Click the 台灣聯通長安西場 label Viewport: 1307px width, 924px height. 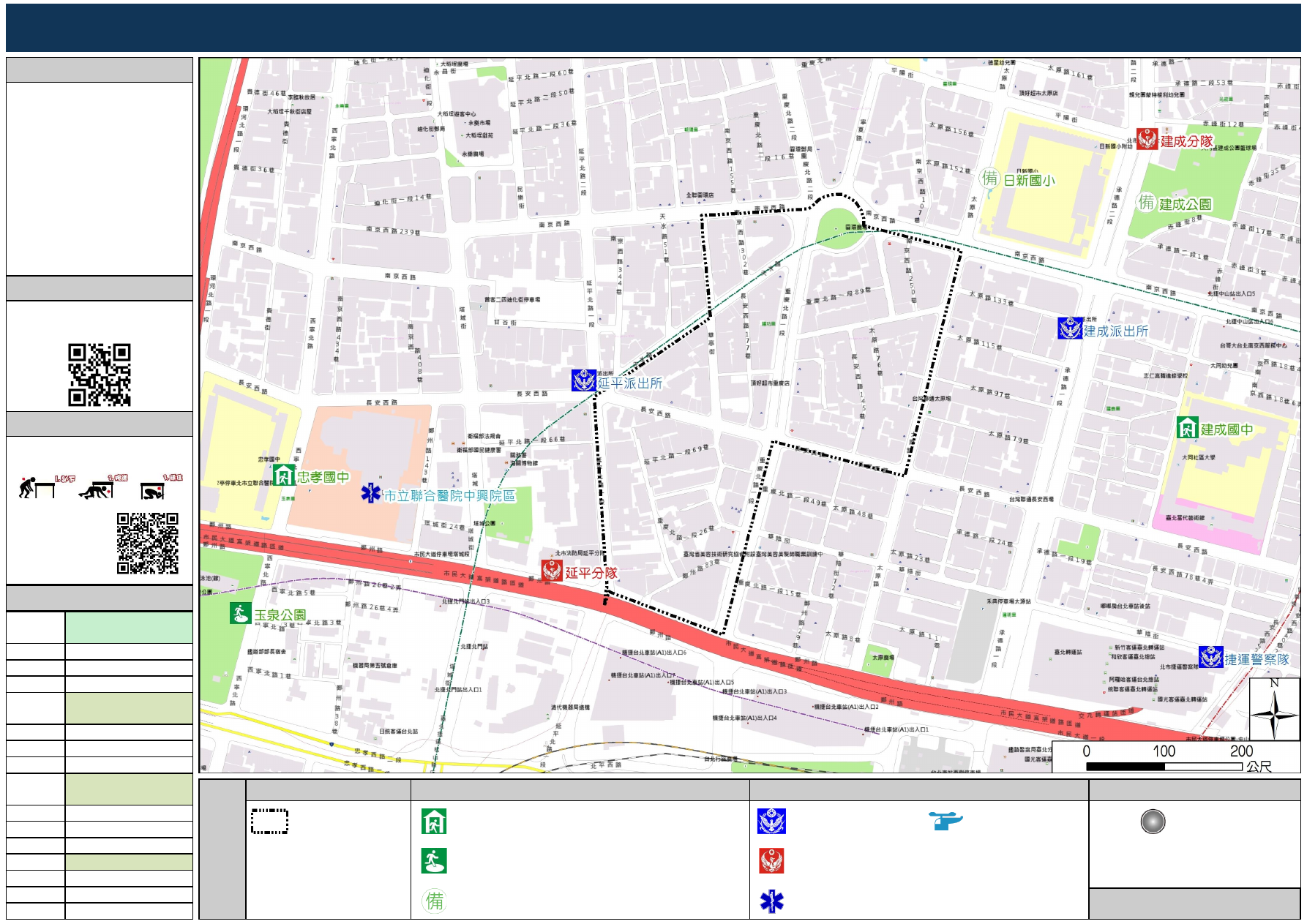[x=1031, y=499]
